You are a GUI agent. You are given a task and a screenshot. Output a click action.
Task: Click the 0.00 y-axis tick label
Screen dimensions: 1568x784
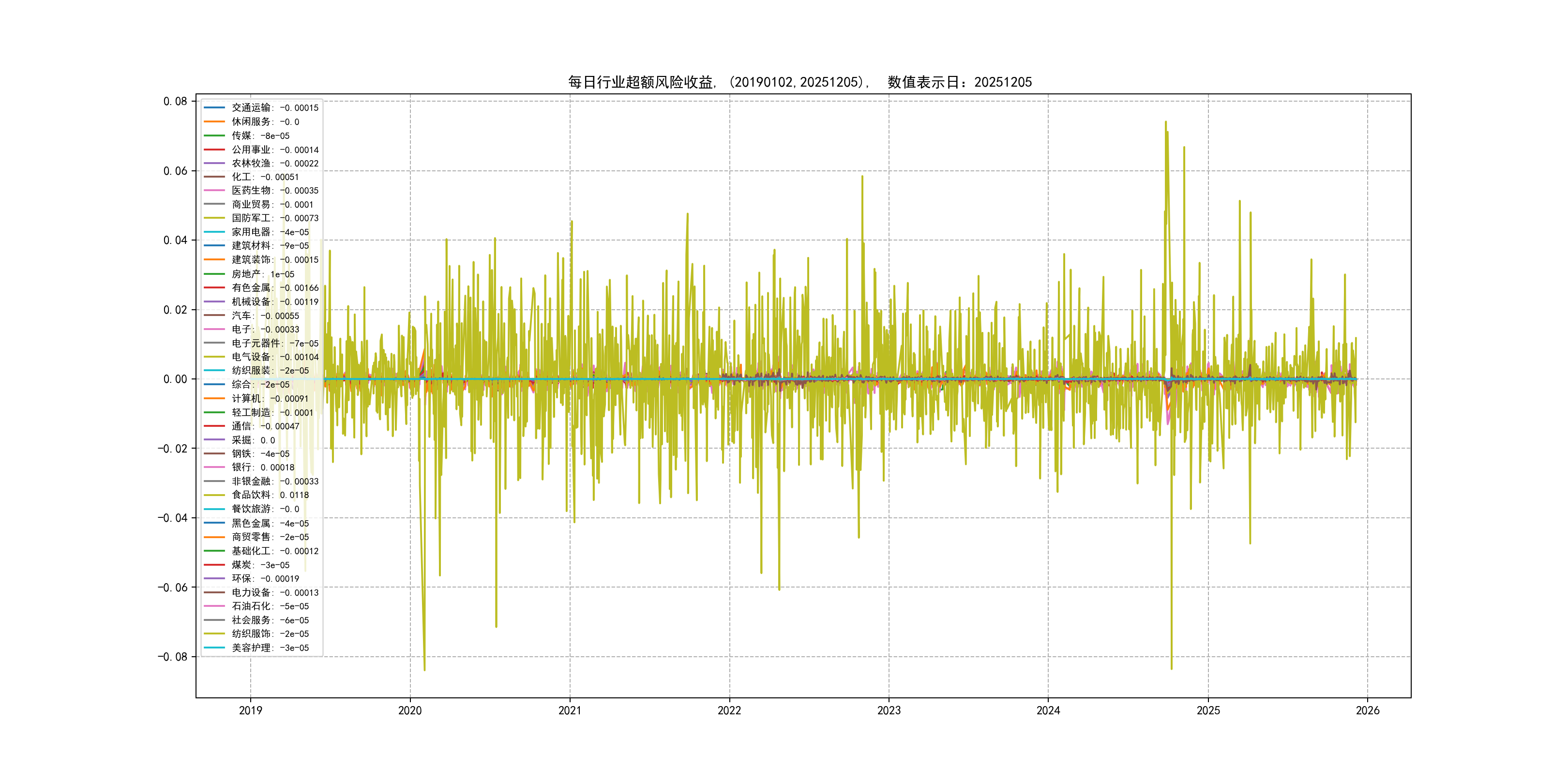pos(175,378)
